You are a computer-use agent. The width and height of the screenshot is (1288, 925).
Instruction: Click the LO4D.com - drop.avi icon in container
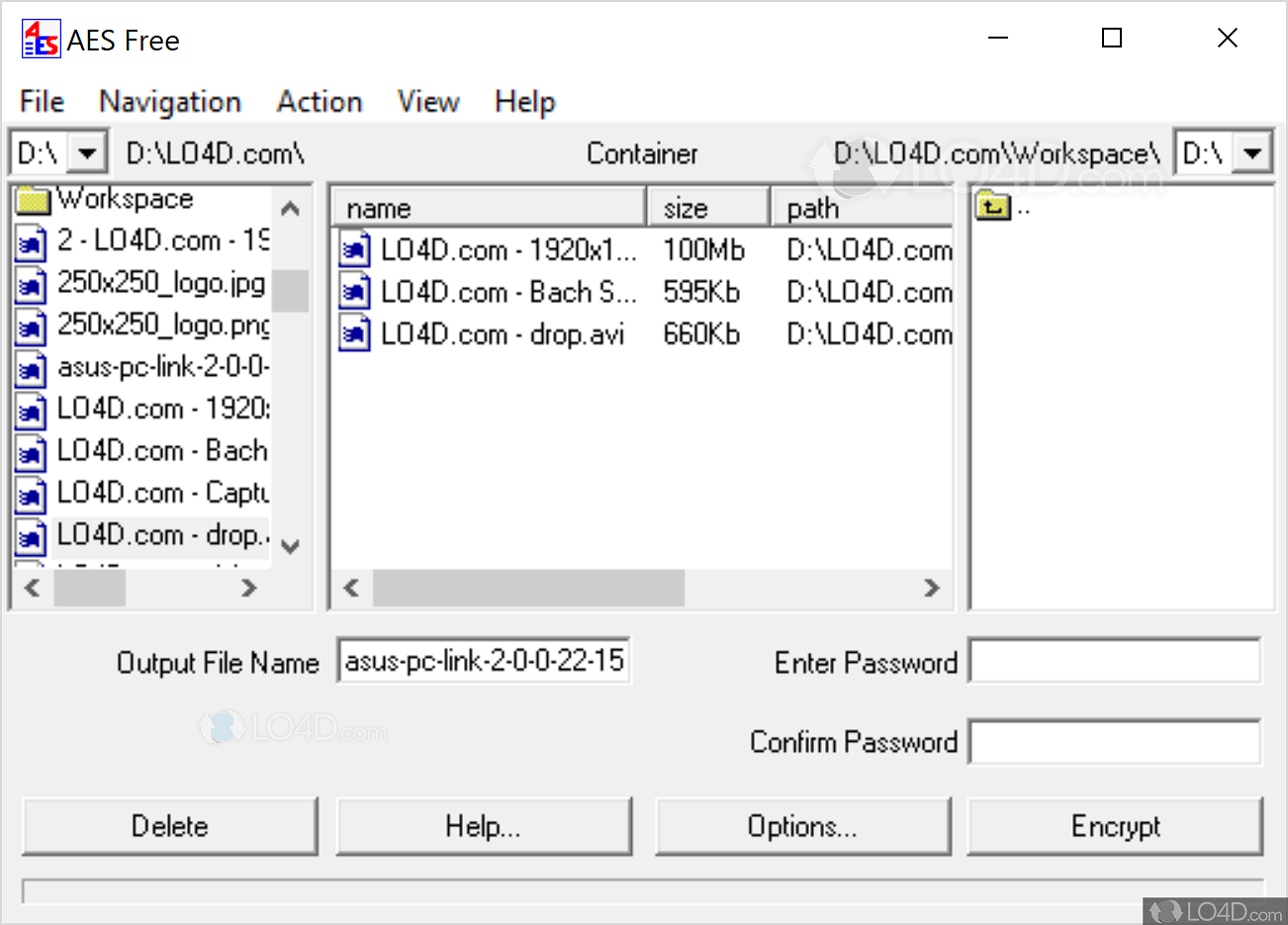click(x=355, y=333)
